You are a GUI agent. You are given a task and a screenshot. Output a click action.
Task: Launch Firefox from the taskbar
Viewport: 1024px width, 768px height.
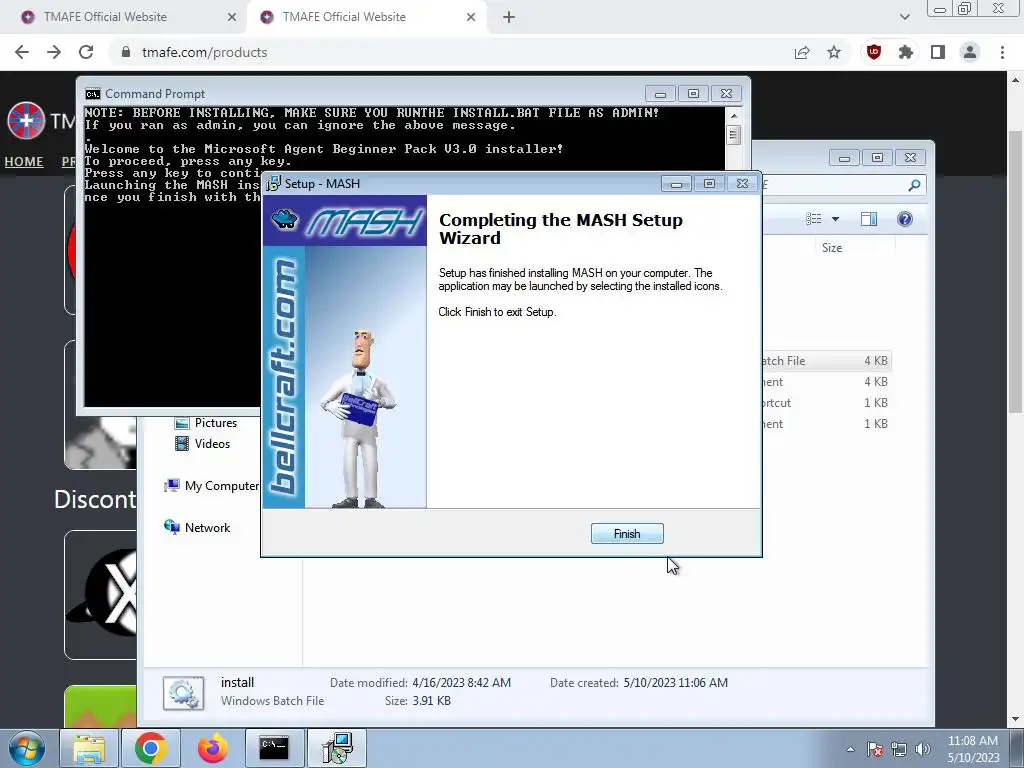click(213, 748)
